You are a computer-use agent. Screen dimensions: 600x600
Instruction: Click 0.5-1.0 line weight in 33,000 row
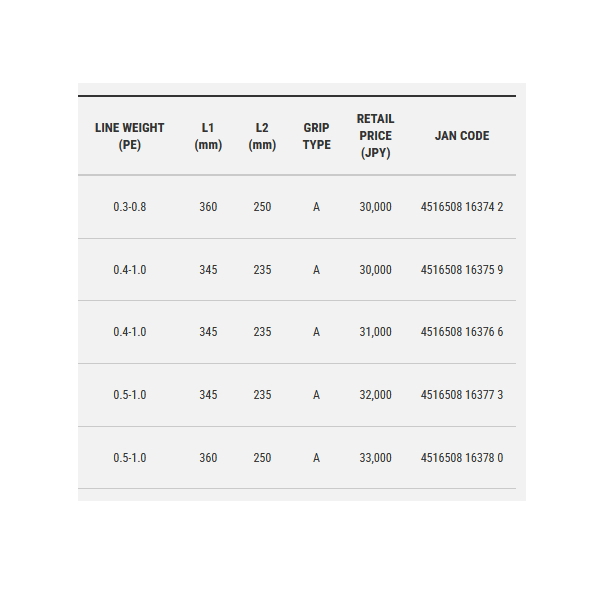pyautogui.click(x=130, y=458)
